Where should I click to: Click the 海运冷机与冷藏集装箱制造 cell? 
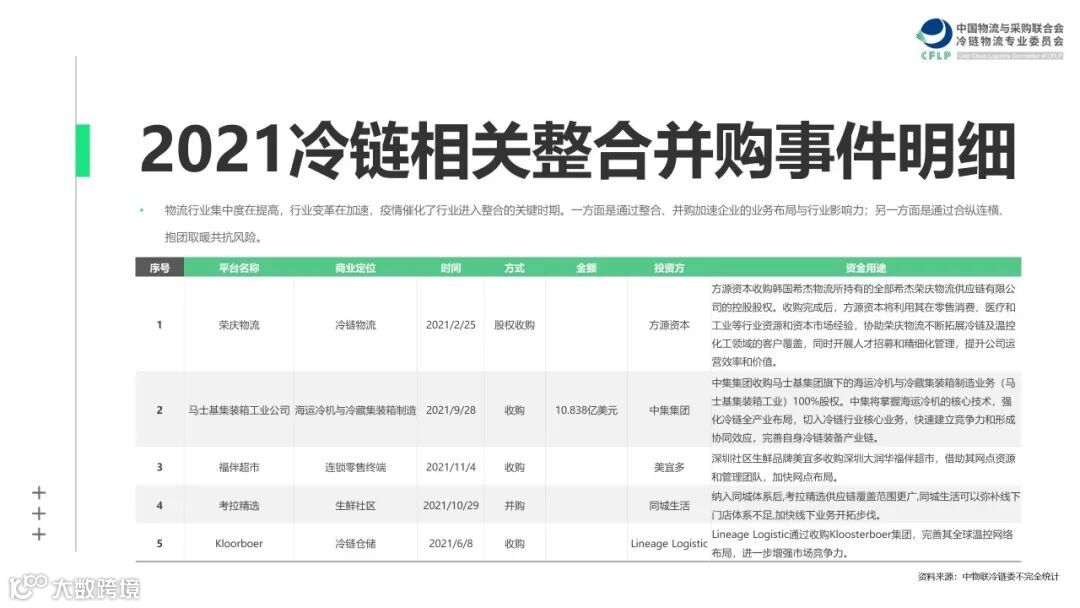[355, 410]
